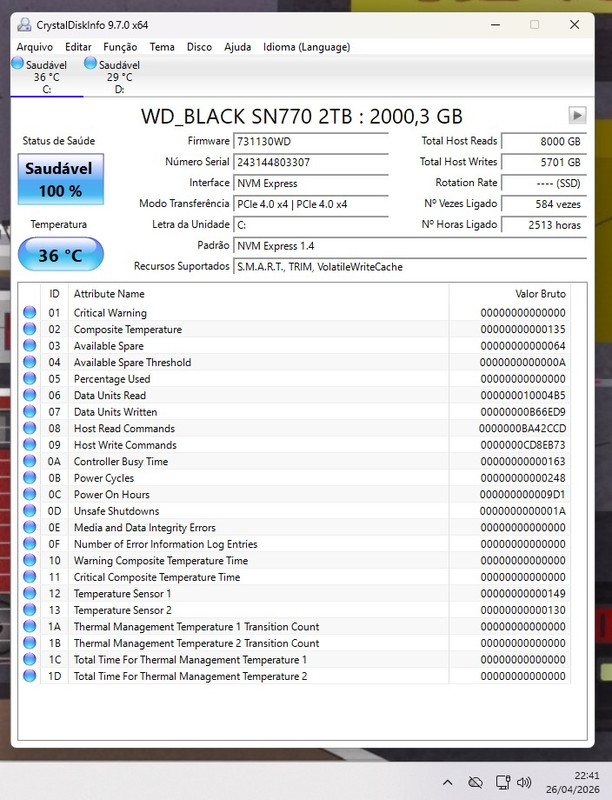
Task: Click the status icon for Available Spare Threshold
Action: (x=30, y=362)
